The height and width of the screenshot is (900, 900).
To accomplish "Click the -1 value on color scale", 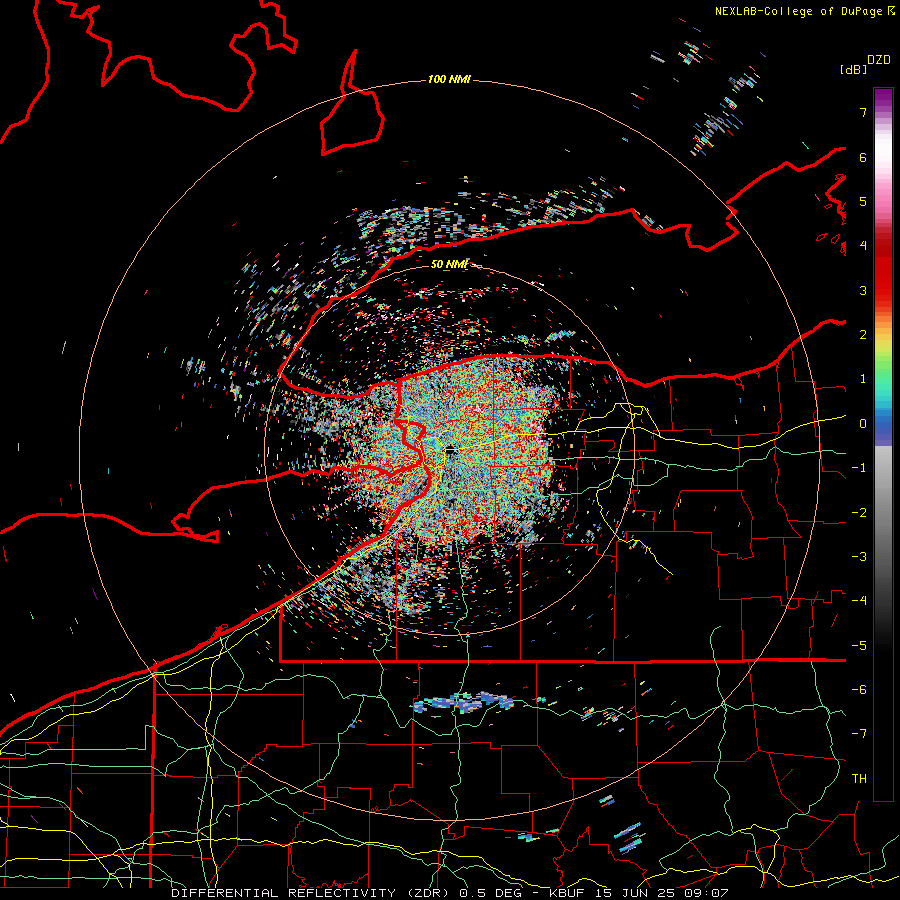I will point(859,468).
